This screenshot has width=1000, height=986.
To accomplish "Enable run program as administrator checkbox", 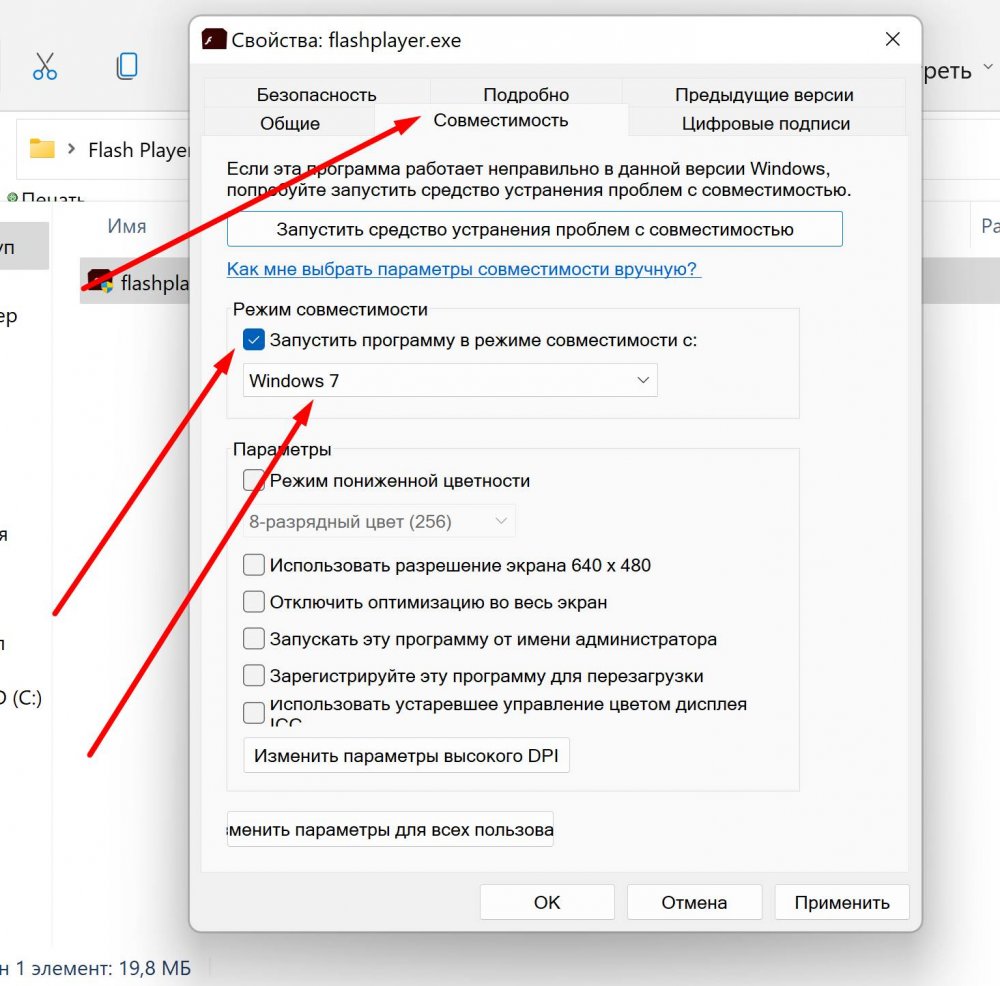I will coord(254,639).
